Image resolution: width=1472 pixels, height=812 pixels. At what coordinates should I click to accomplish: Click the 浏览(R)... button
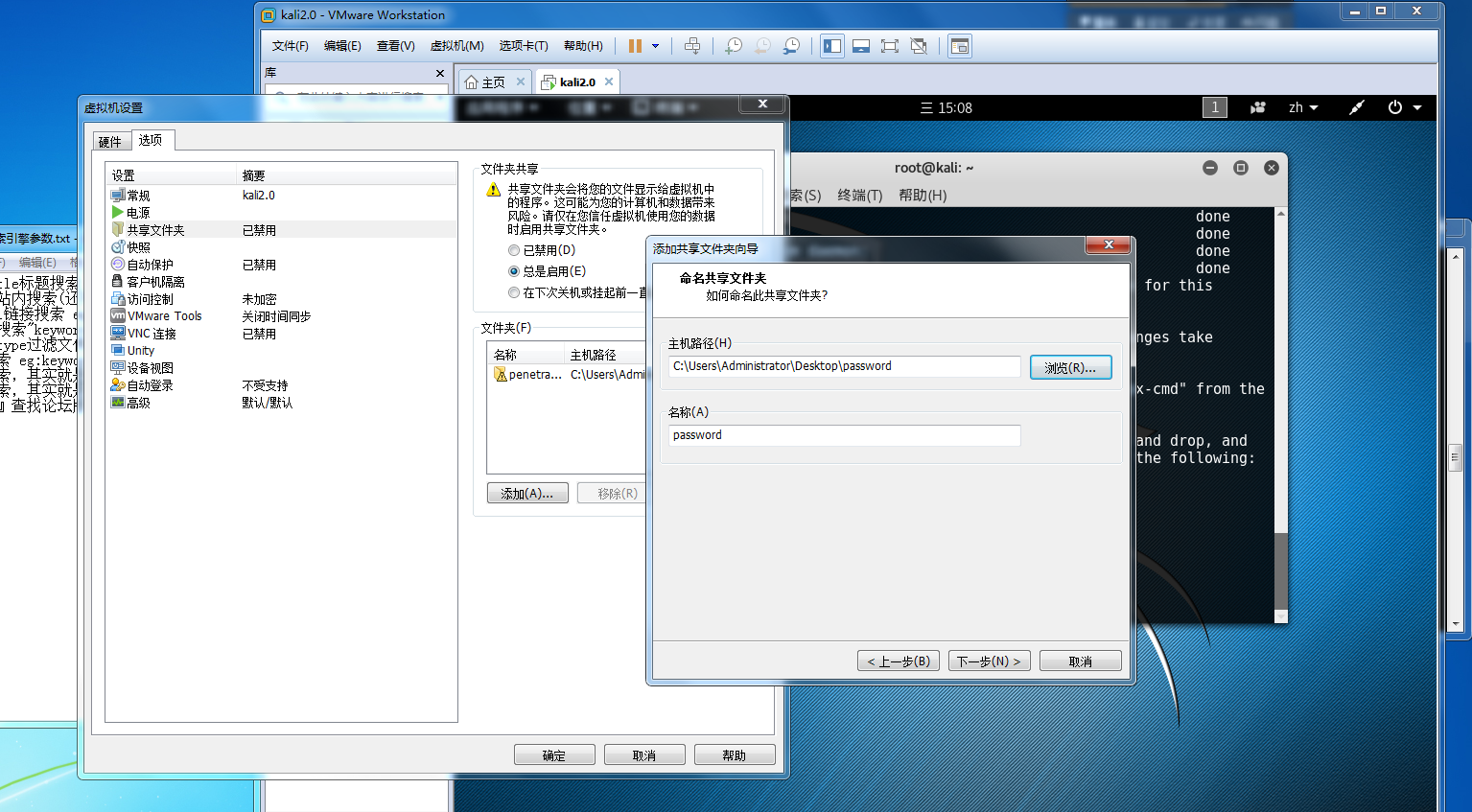[x=1070, y=367]
